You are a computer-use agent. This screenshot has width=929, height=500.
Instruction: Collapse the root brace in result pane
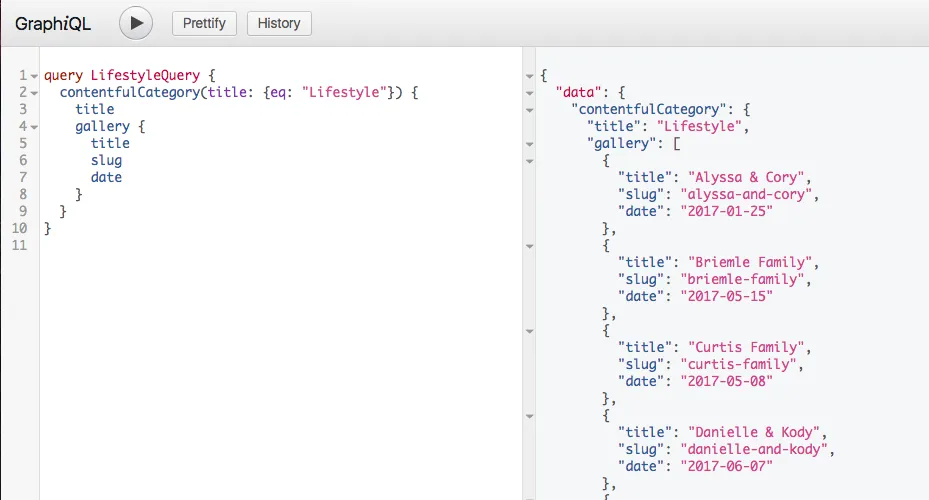(x=530, y=76)
